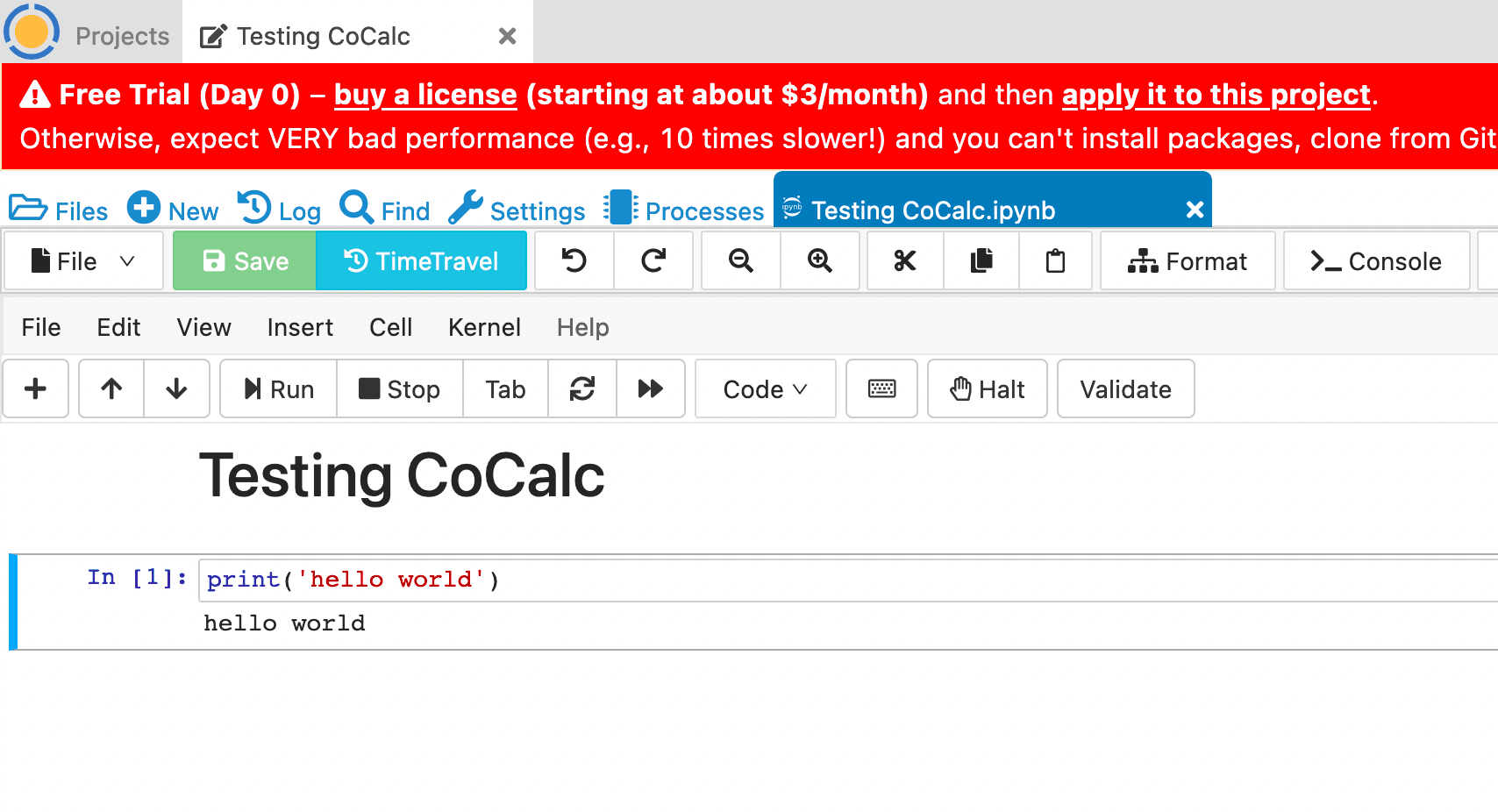Click the redo arrow icon

tap(653, 260)
